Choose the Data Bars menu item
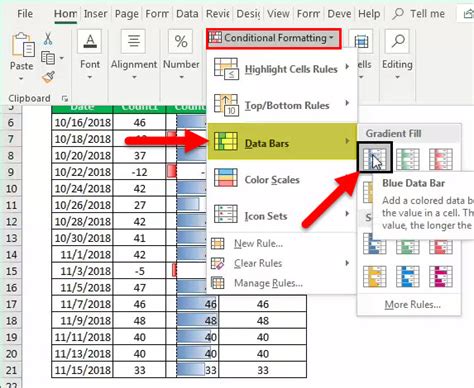This screenshot has width=474, height=388. [x=282, y=141]
